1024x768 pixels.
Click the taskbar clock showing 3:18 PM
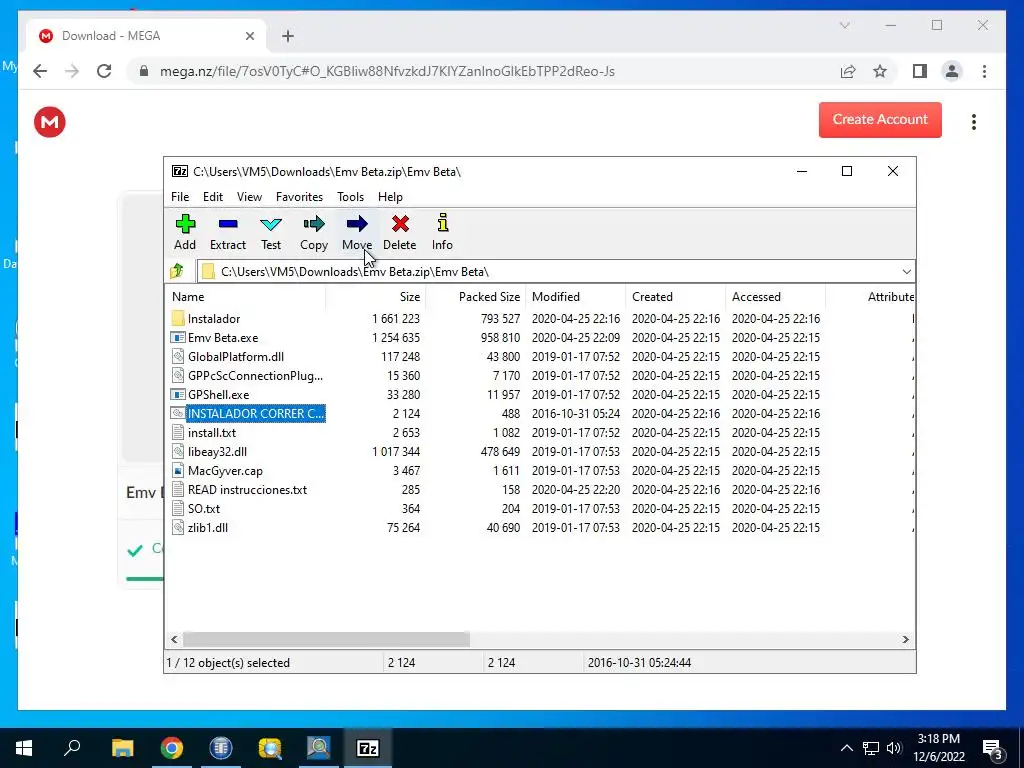[x=938, y=748]
